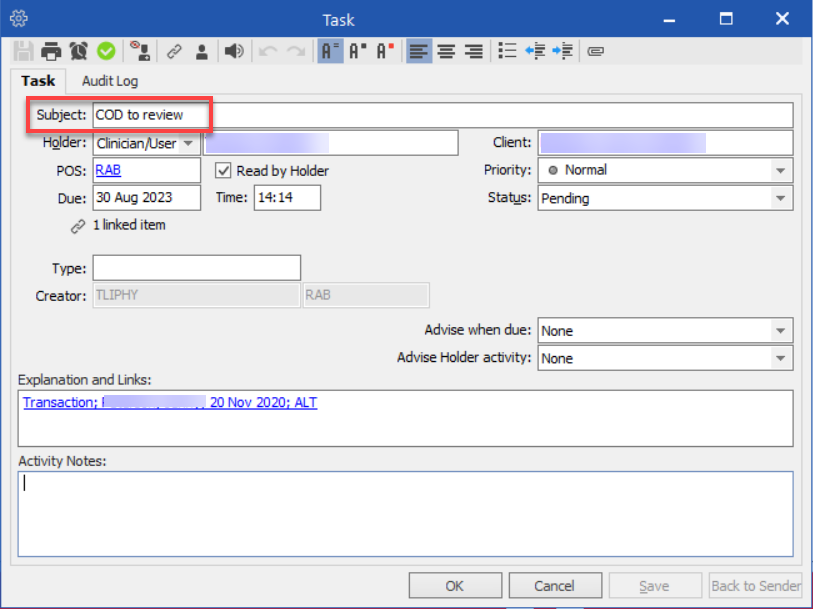Uncheck the Read by Holder checkbox
Screen dimensions: 813x609
pos(224,171)
